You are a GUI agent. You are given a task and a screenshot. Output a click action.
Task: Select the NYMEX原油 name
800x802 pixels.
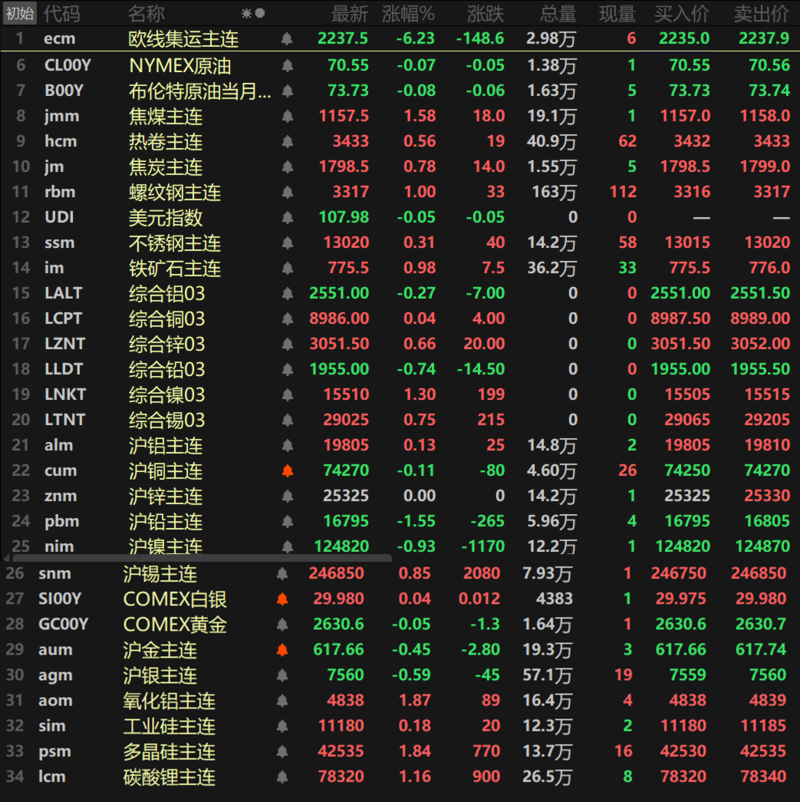coord(180,65)
